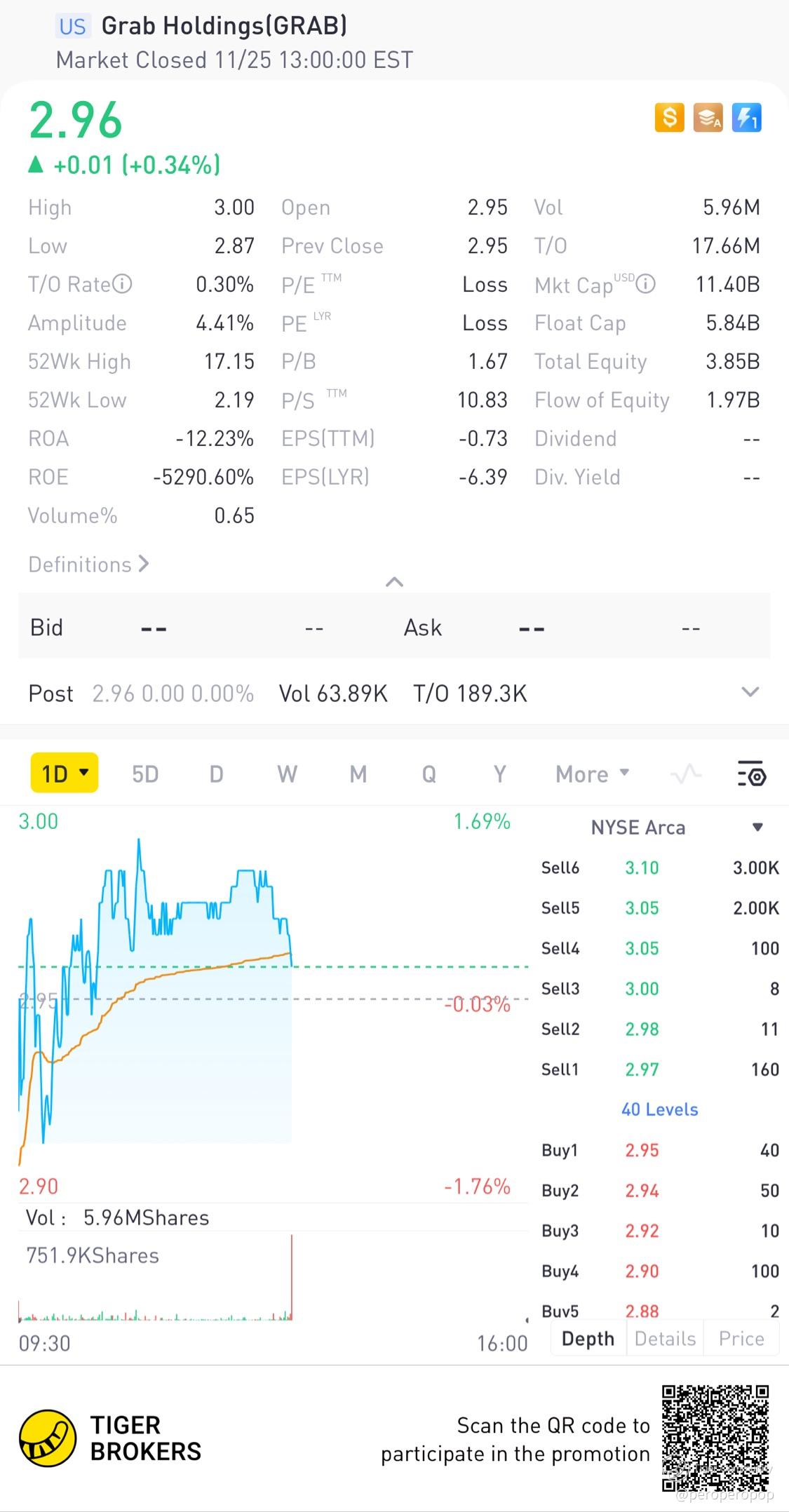
Task: Tap info icon next to T/O Rate
Action: click(123, 284)
